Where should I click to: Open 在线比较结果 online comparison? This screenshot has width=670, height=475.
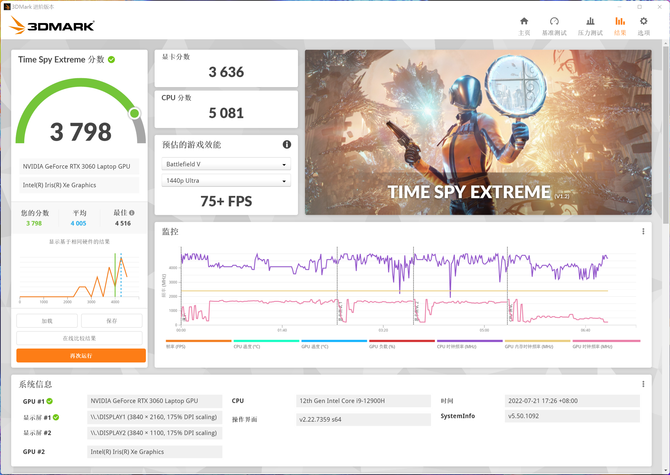point(81,338)
